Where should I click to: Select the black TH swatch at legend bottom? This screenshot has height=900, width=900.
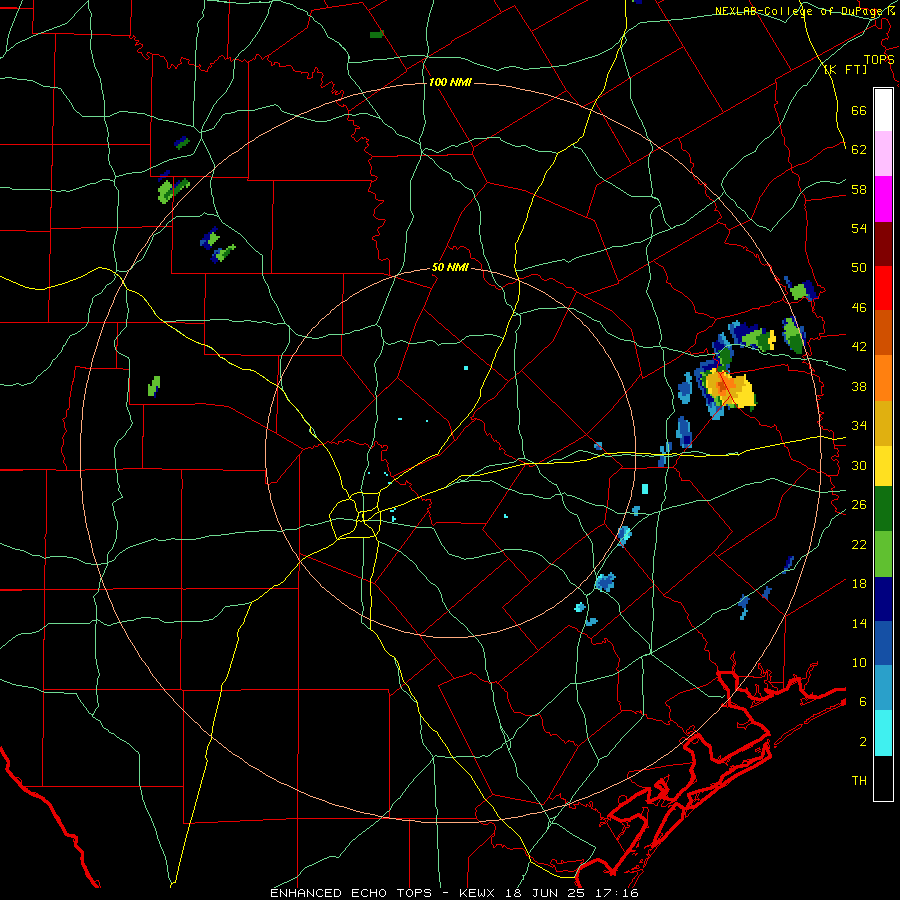coord(883,778)
